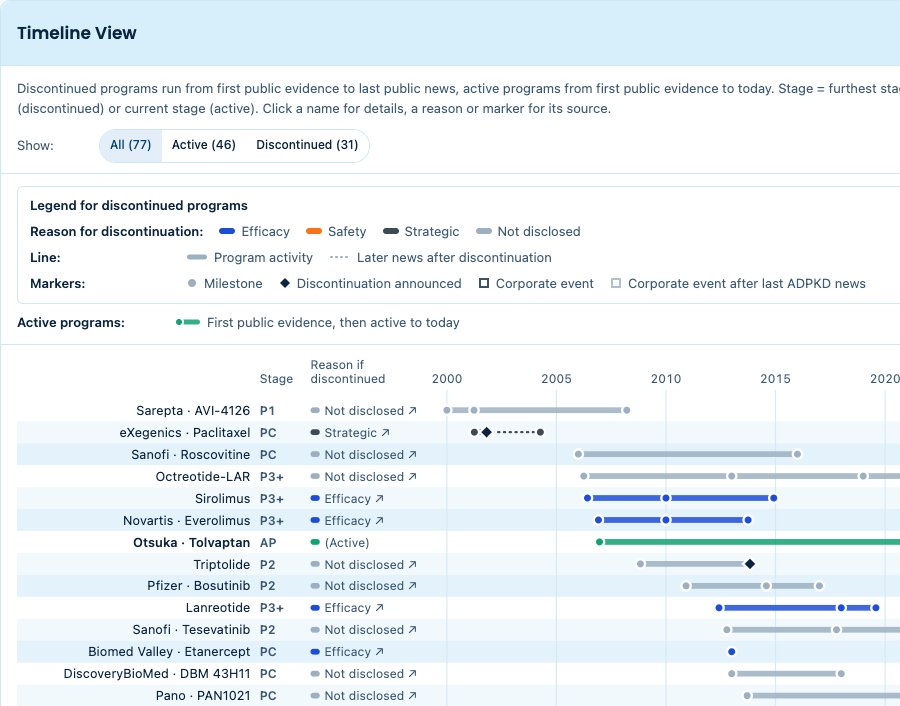Click source arrow icon for Triptolide reason
This screenshot has width=900, height=706.
point(413,564)
